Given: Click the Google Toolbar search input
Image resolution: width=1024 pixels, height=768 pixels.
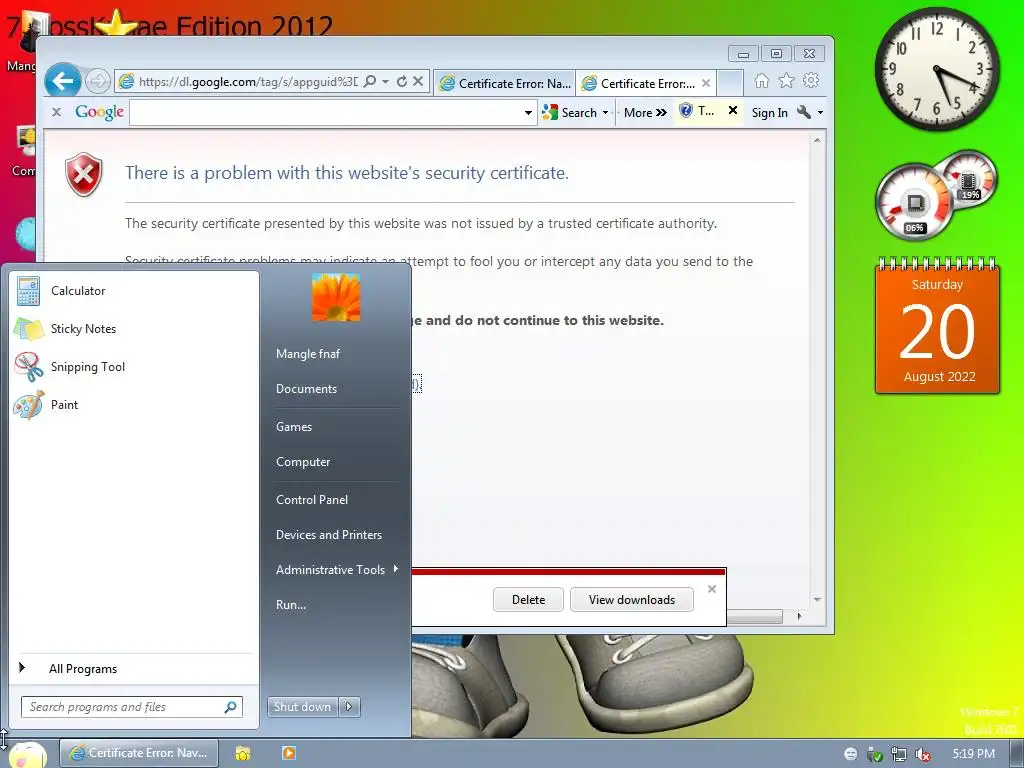Looking at the screenshot, I should [326, 113].
